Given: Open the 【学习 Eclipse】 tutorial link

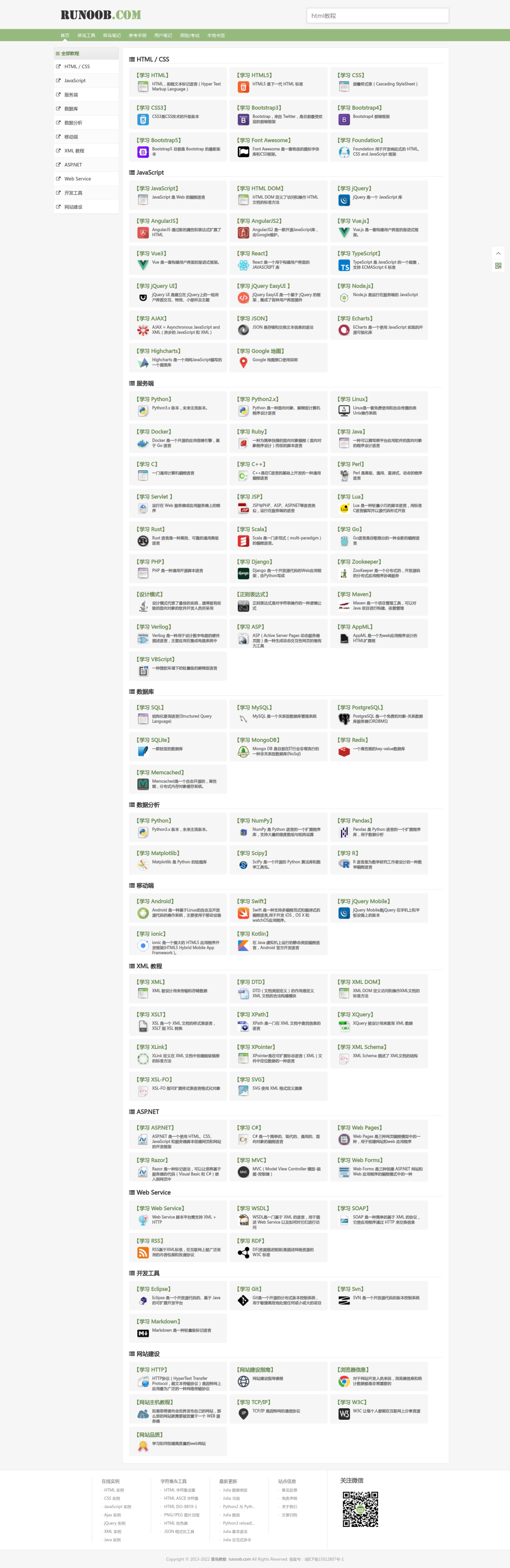Looking at the screenshot, I should point(153,1289).
